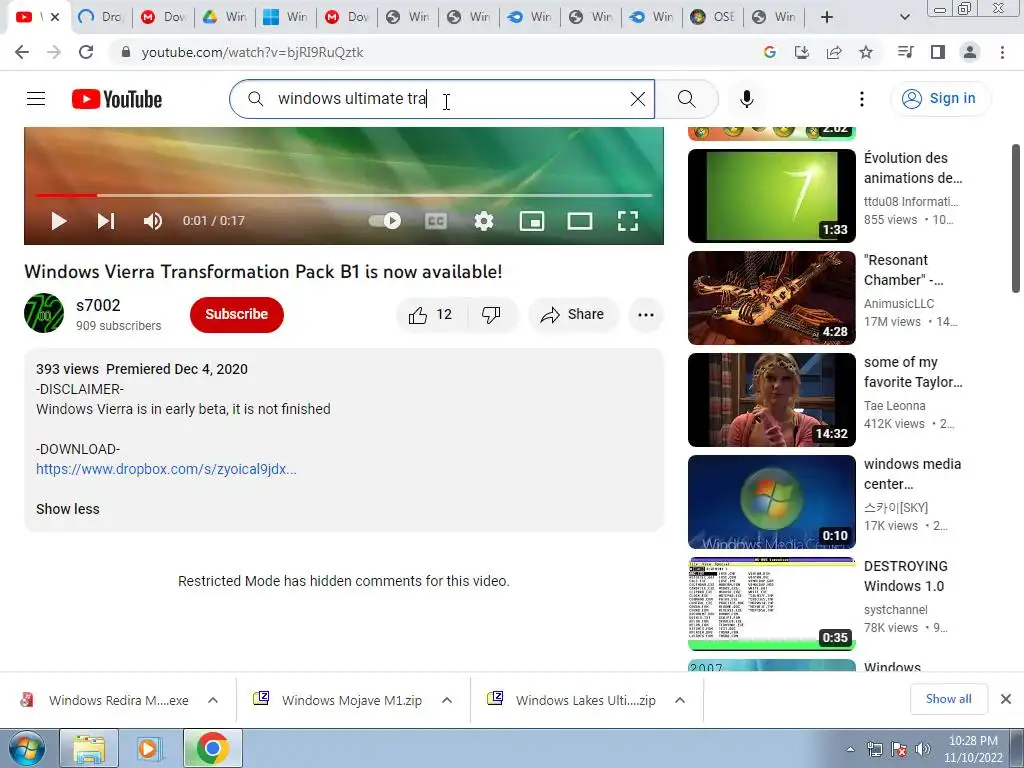Show hidden tray icons arrow
Viewport: 1024px width, 768px height.
point(850,749)
